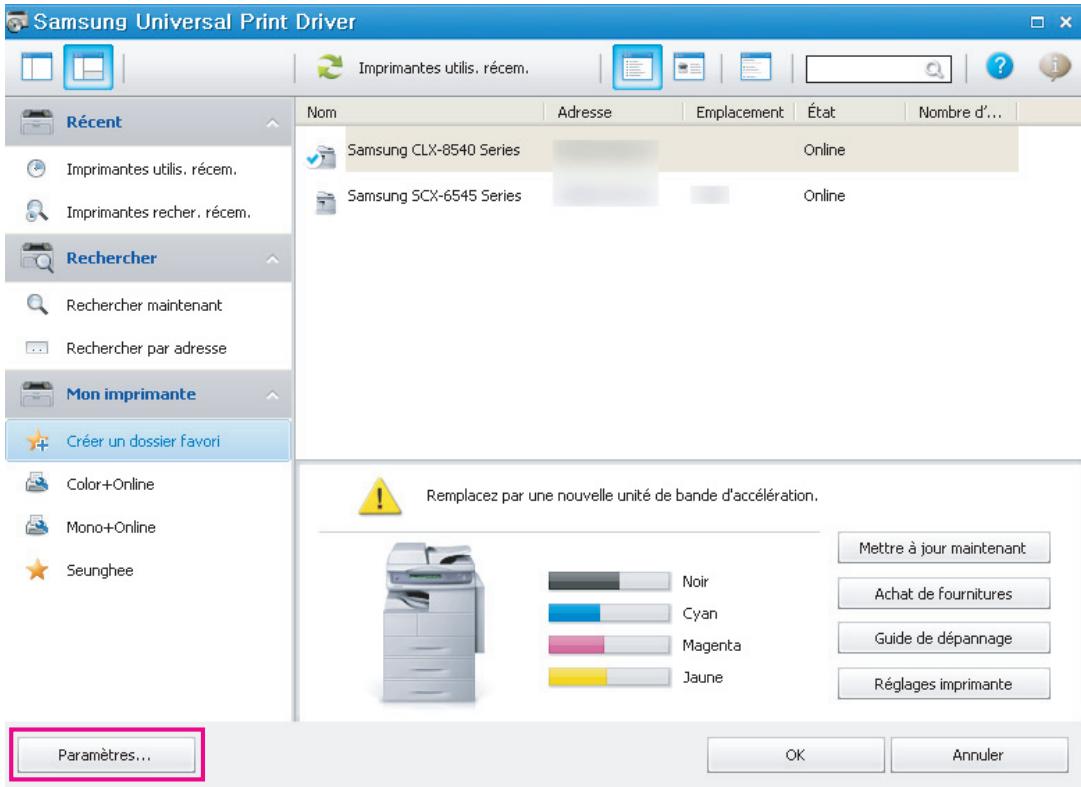Sort by the État column header
The width and height of the screenshot is (1081, 787).
[x=850, y=112]
